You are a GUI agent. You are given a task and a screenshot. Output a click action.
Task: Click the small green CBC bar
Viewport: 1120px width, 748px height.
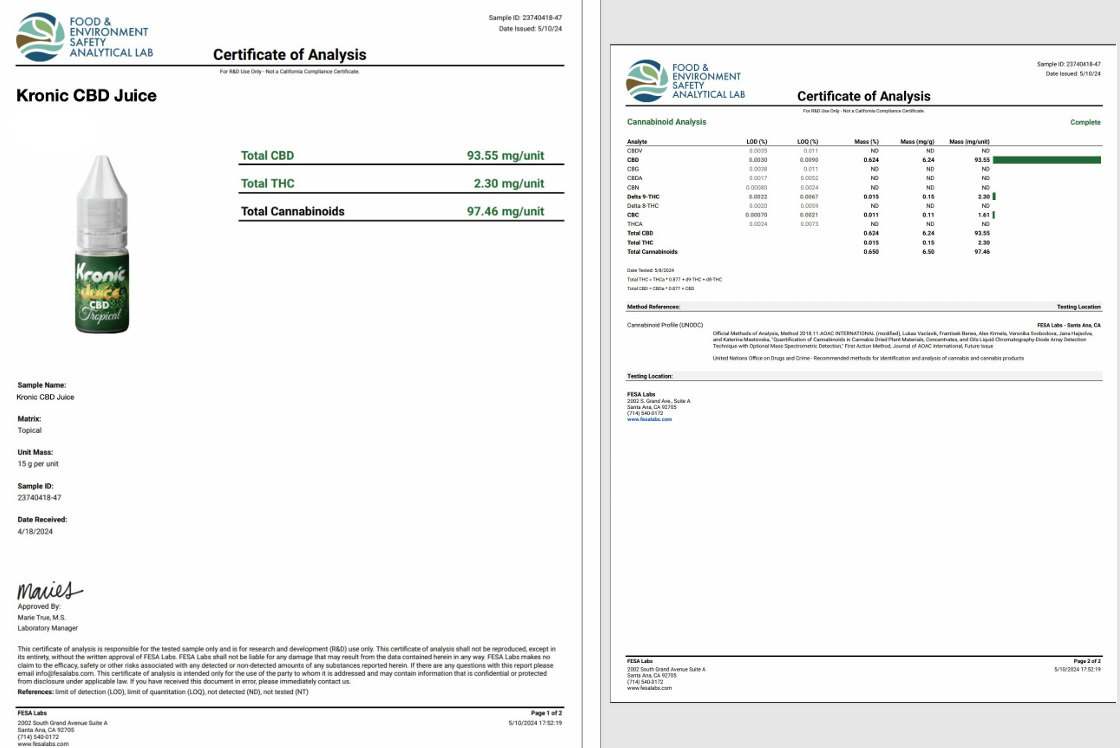coord(994,215)
